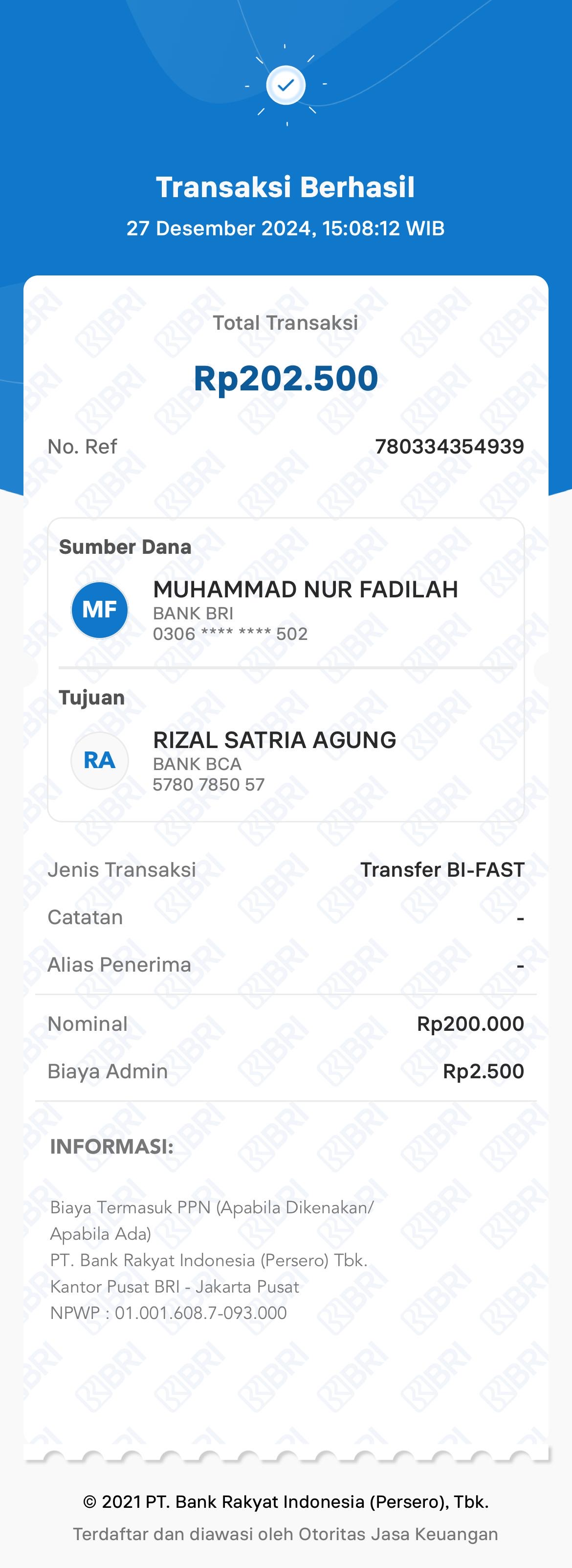
Task: Click the Tujuan section label
Action: coord(92,698)
